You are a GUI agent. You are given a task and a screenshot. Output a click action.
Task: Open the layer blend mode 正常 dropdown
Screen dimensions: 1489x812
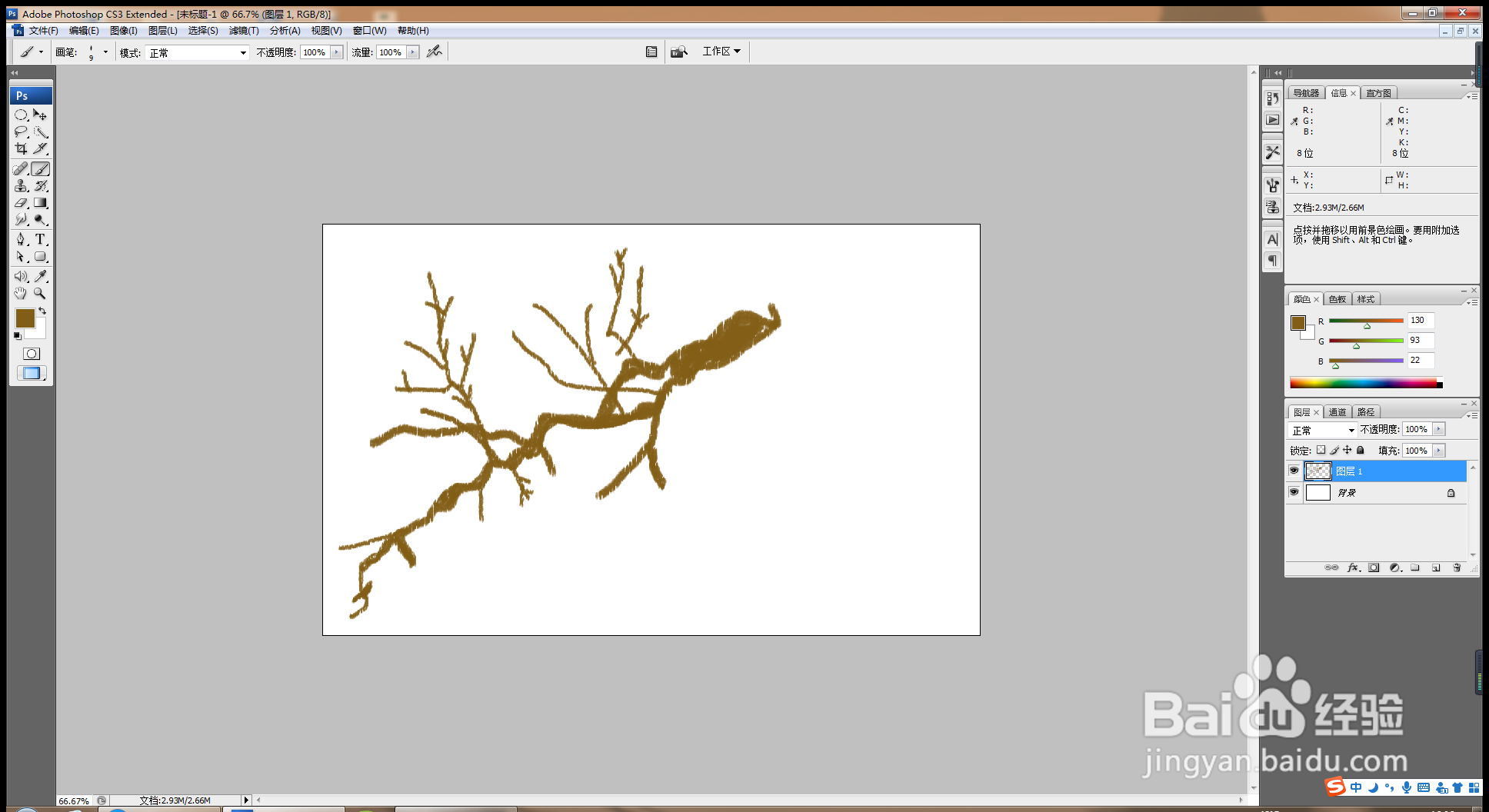click(1323, 431)
